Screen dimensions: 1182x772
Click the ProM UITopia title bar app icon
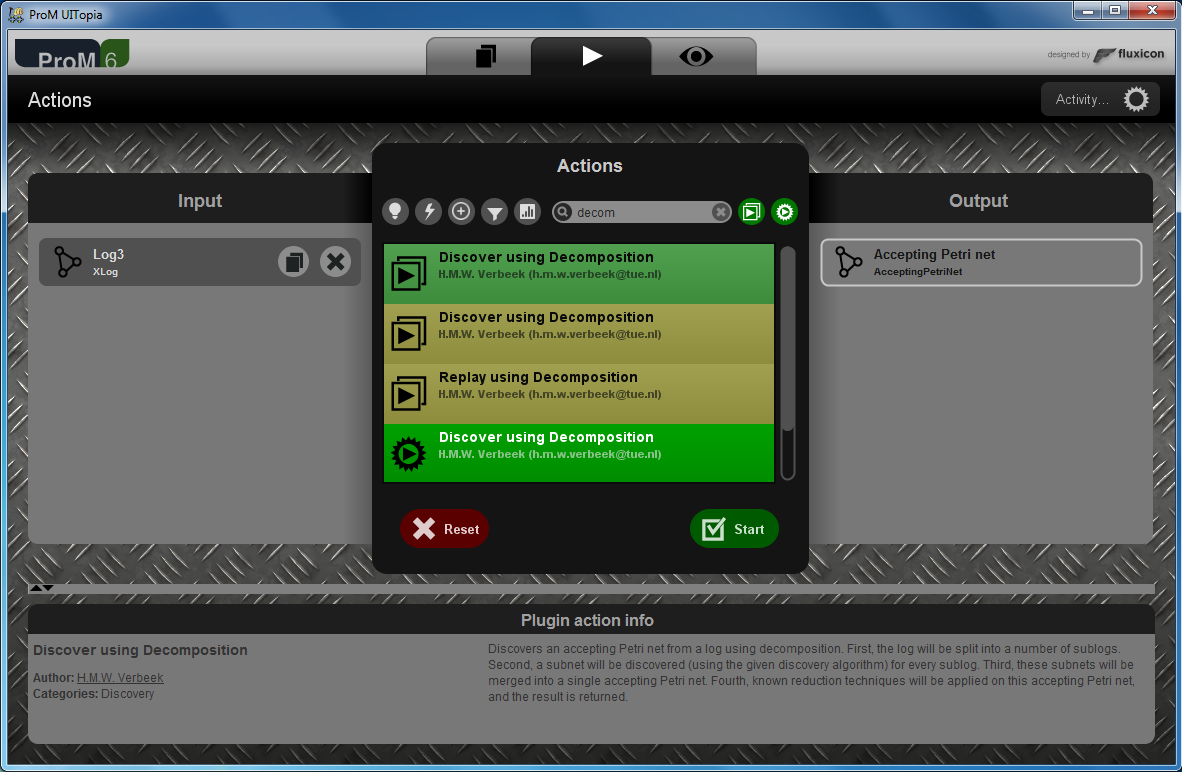coord(16,14)
